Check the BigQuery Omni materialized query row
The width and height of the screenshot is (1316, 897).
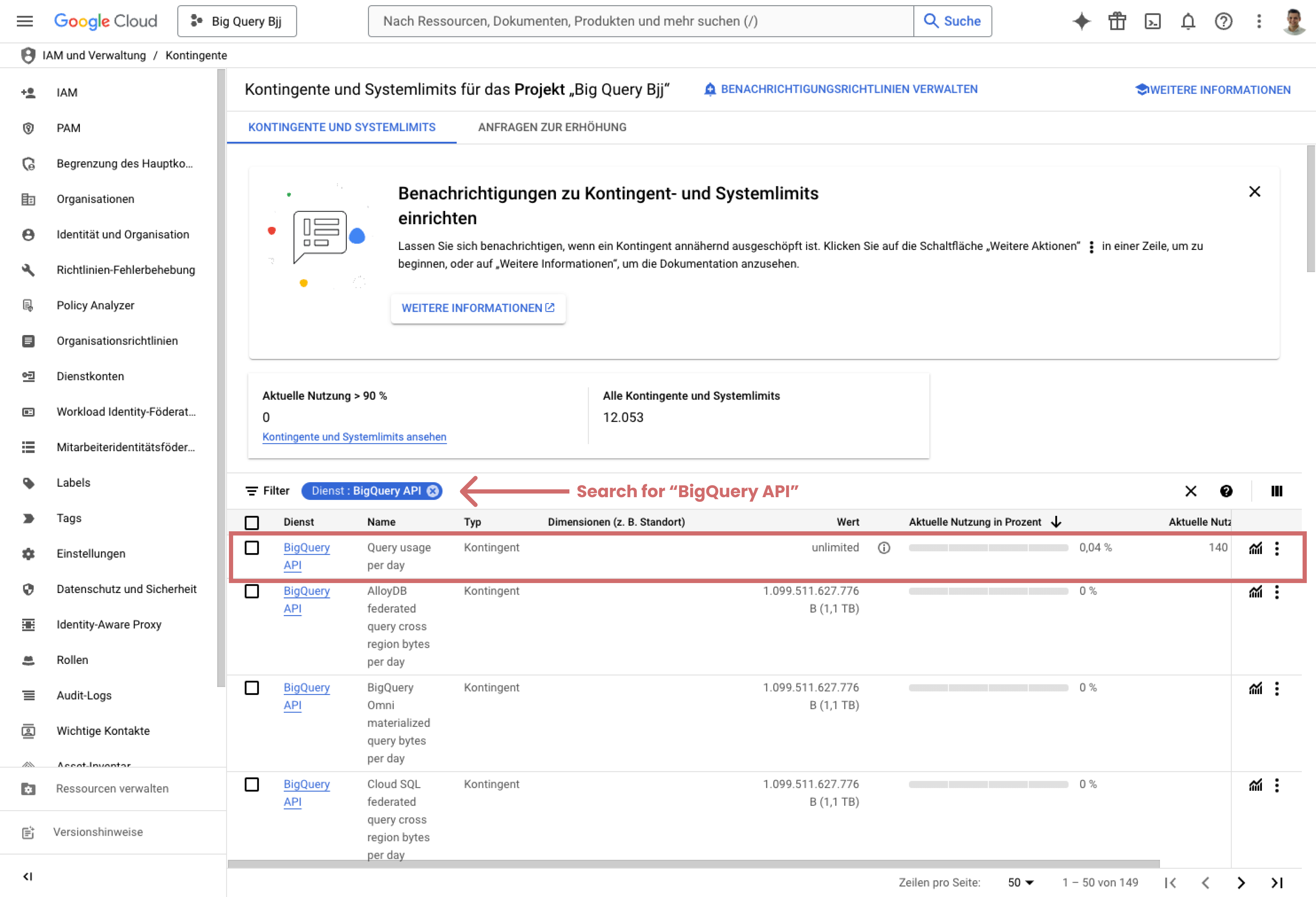tap(252, 688)
